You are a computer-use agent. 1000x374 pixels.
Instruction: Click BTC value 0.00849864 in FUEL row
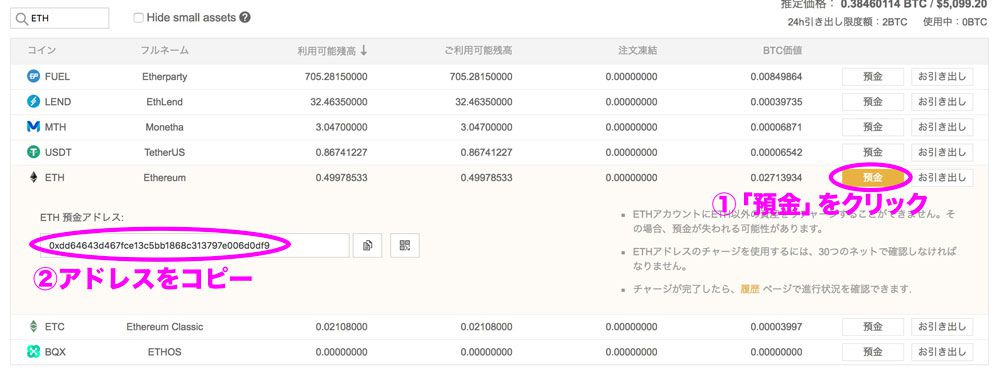776,77
